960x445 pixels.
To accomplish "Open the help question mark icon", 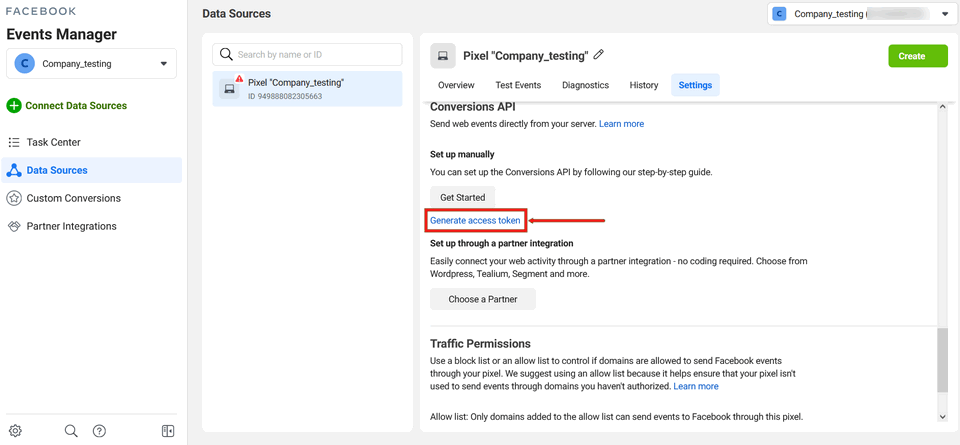I will [99, 430].
